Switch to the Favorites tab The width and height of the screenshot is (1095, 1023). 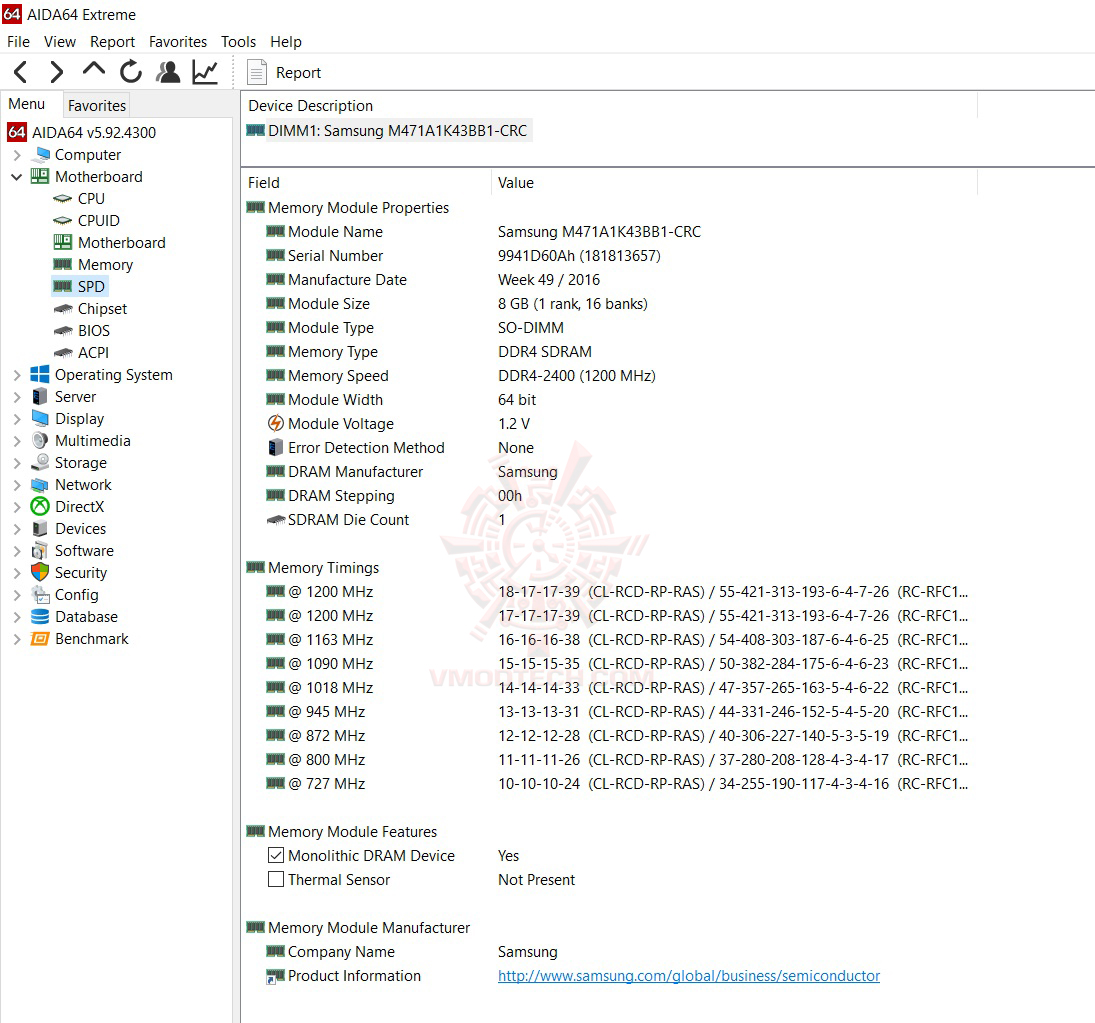(96, 105)
